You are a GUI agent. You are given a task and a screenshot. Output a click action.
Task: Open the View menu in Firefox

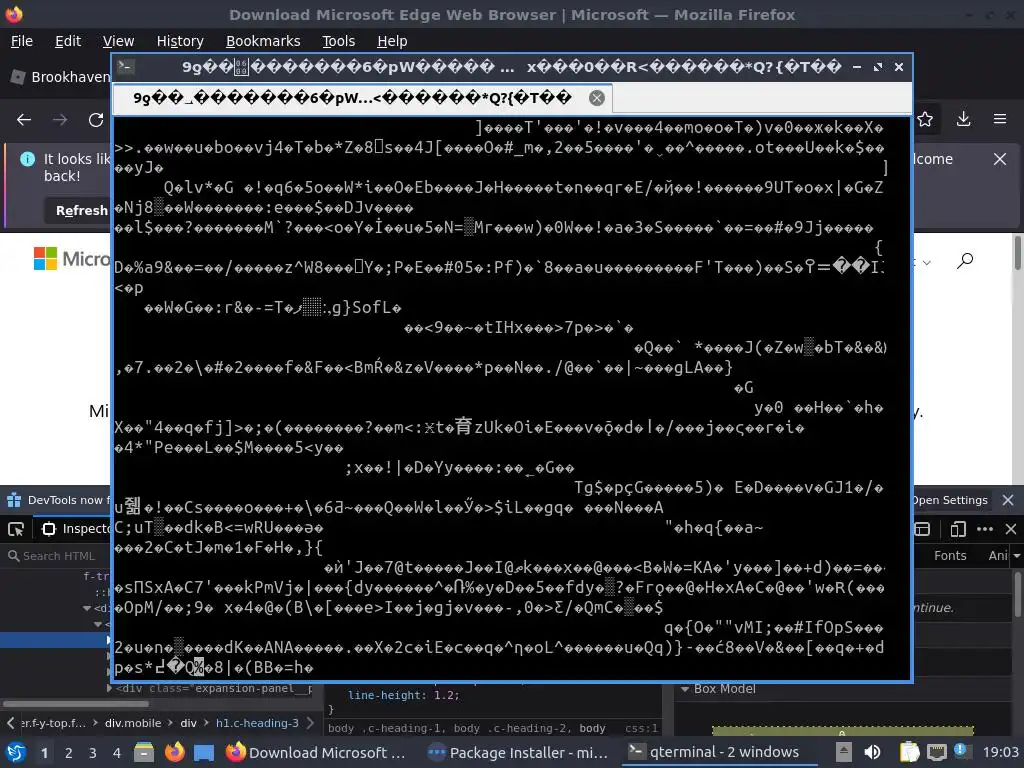(118, 41)
